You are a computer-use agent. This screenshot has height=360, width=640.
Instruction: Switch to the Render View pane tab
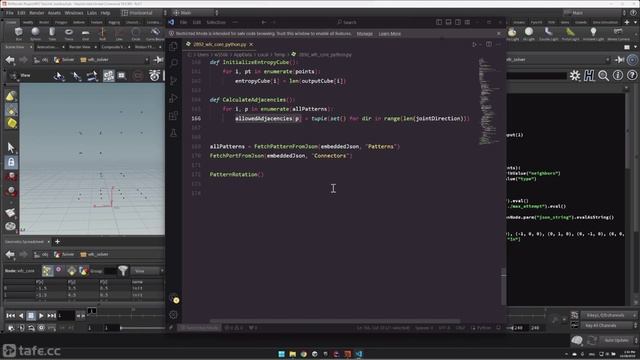pos(80,47)
